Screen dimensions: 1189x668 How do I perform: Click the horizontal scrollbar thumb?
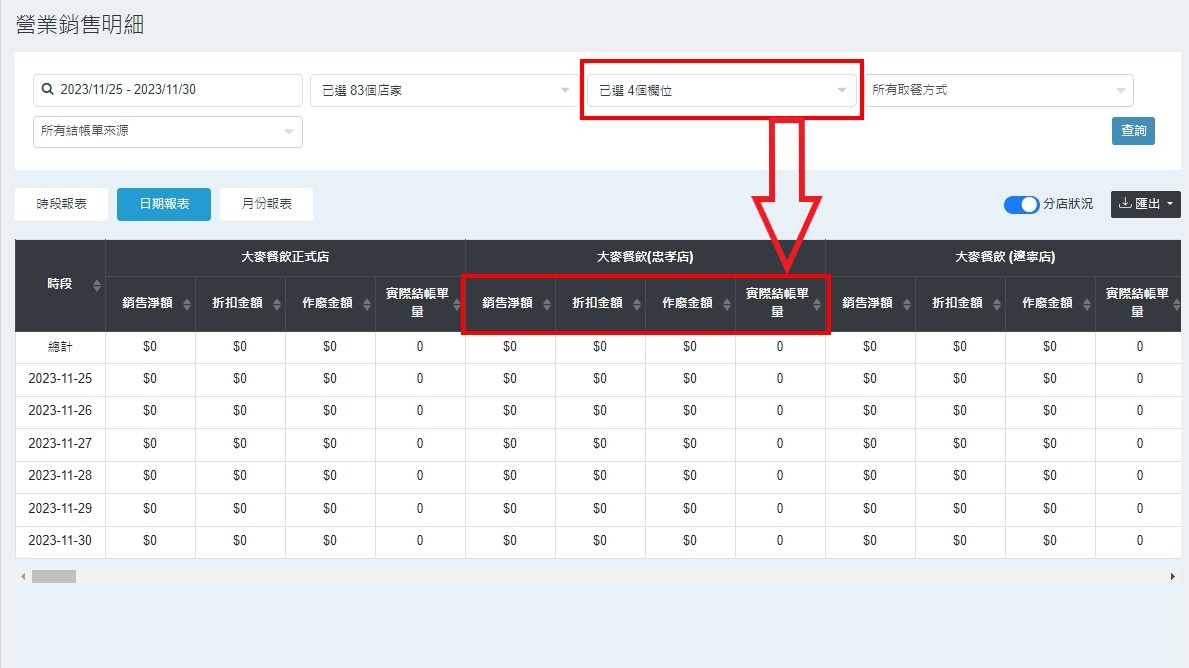(54, 577)
